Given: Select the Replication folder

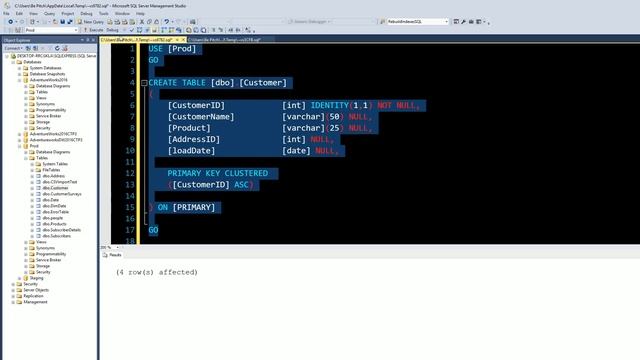Looking at the screenshot, I should tap(33, 296).
